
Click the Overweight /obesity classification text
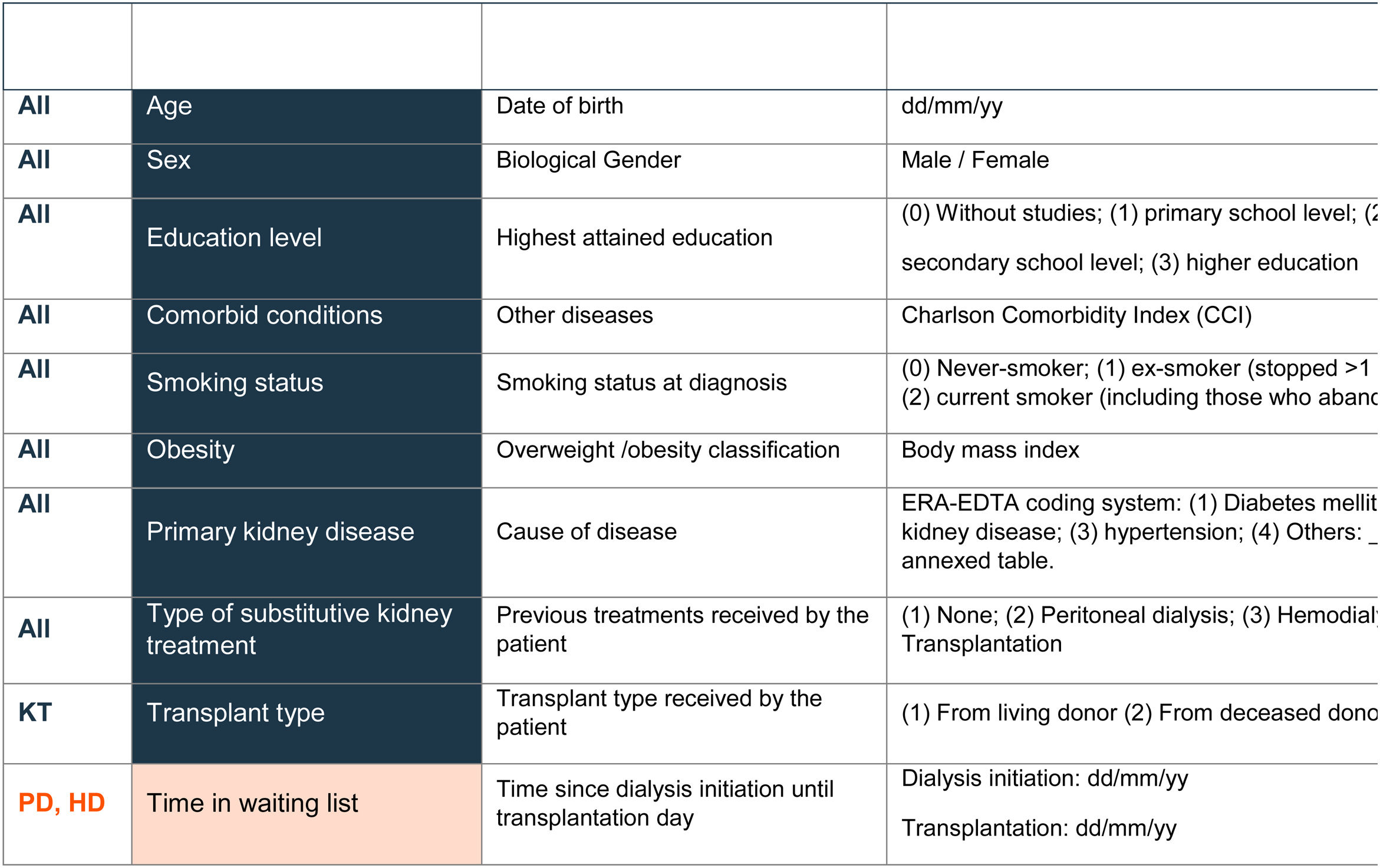click(x=667, y=450)
